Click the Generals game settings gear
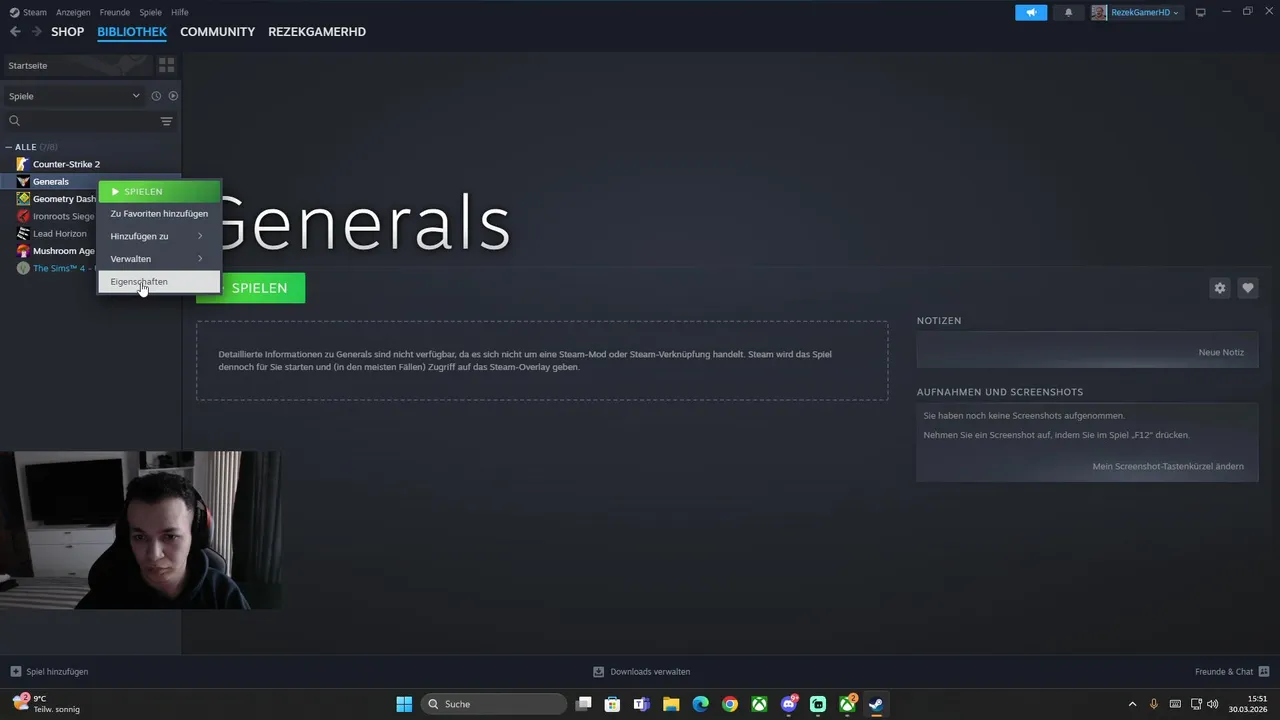Screen dimensions: 1280x720 click(x=1219, y=288)
